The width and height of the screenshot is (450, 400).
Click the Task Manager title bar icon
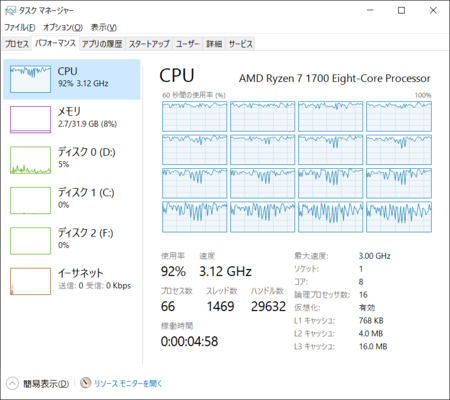tap(10, 11)
